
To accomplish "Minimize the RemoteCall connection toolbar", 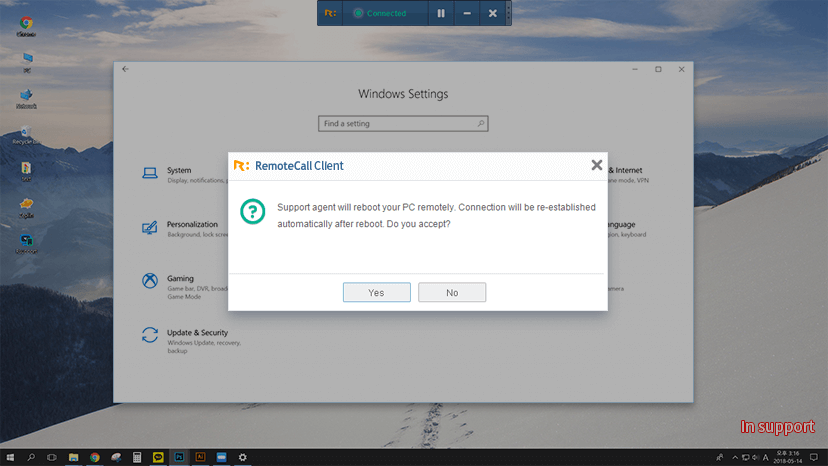I will point(467,13).
